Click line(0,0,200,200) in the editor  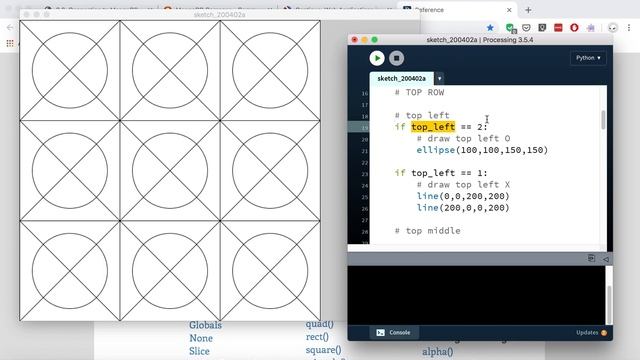[463, 196]
